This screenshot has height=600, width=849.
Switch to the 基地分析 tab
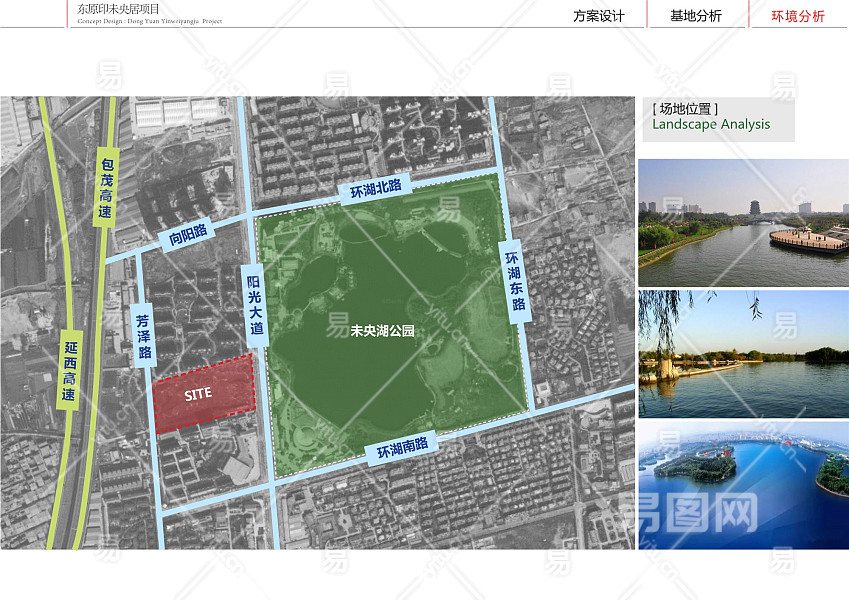[695, 16]
